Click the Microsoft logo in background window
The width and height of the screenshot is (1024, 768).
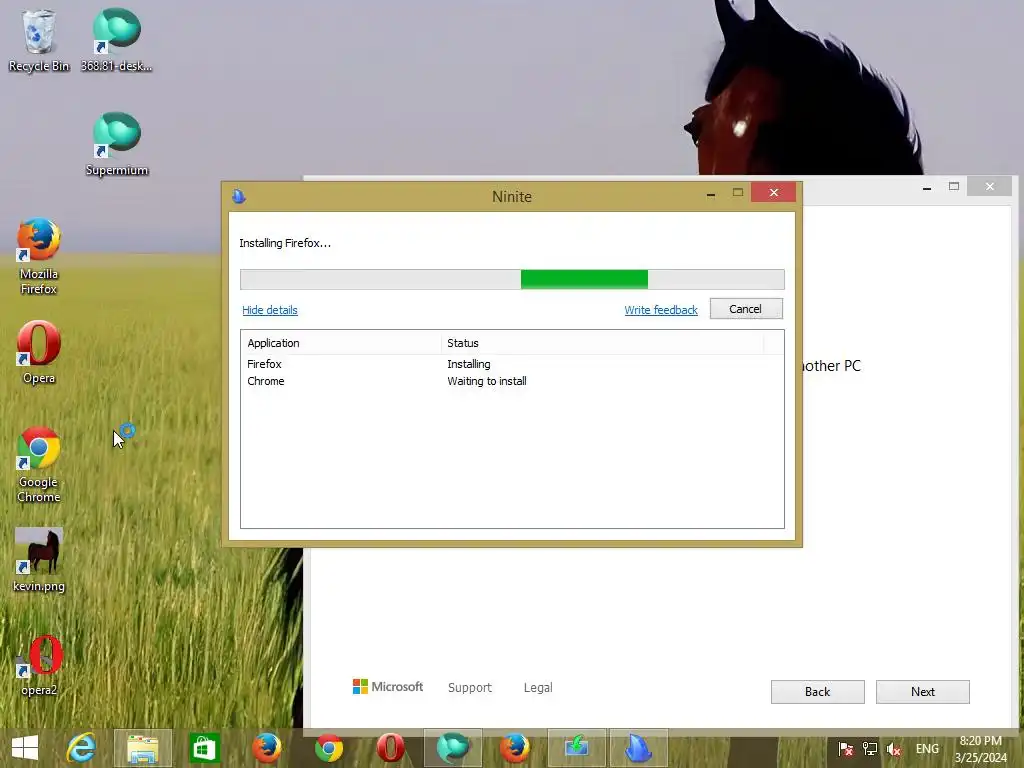[388, 686]
